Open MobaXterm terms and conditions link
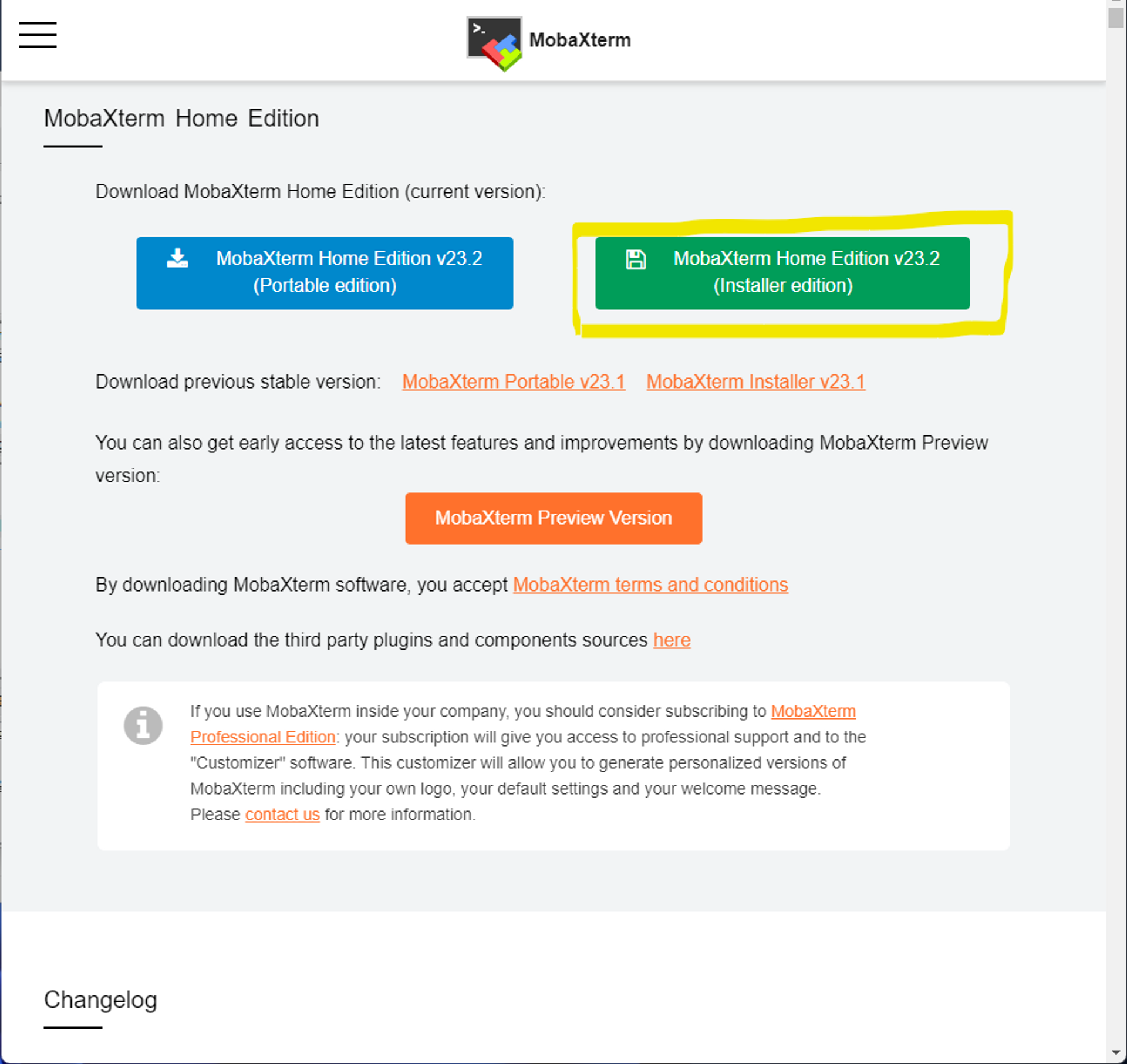Viewport: 1127px width, 1064px height. coord(650,585)
